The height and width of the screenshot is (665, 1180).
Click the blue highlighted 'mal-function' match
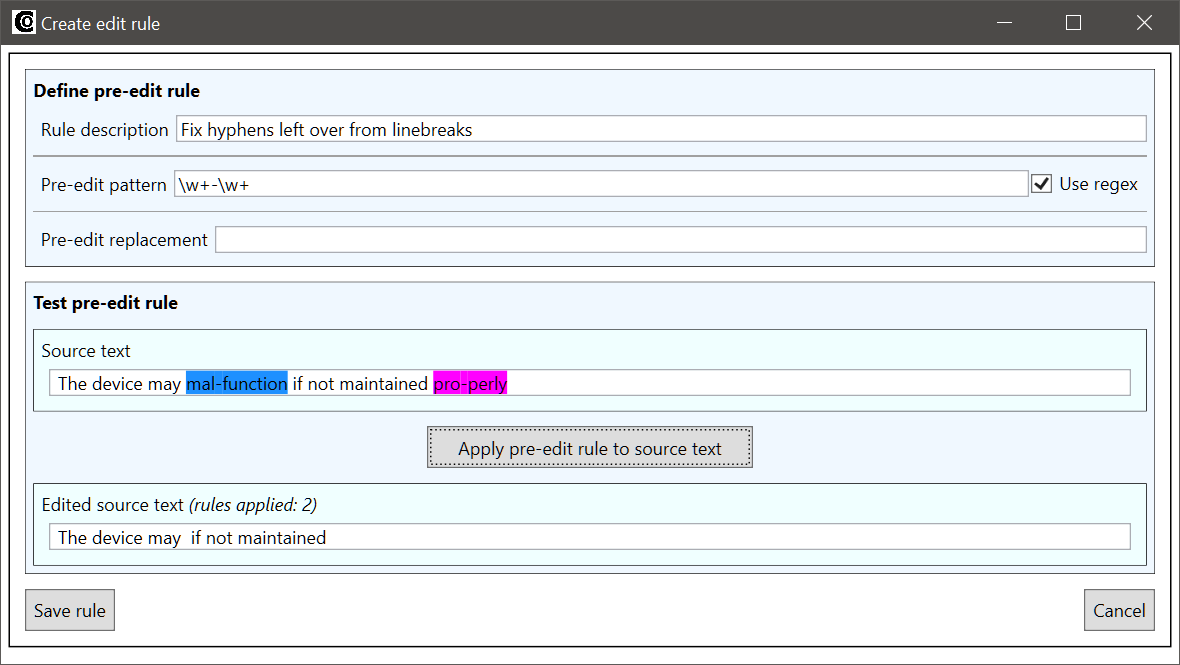pos(236,383)
